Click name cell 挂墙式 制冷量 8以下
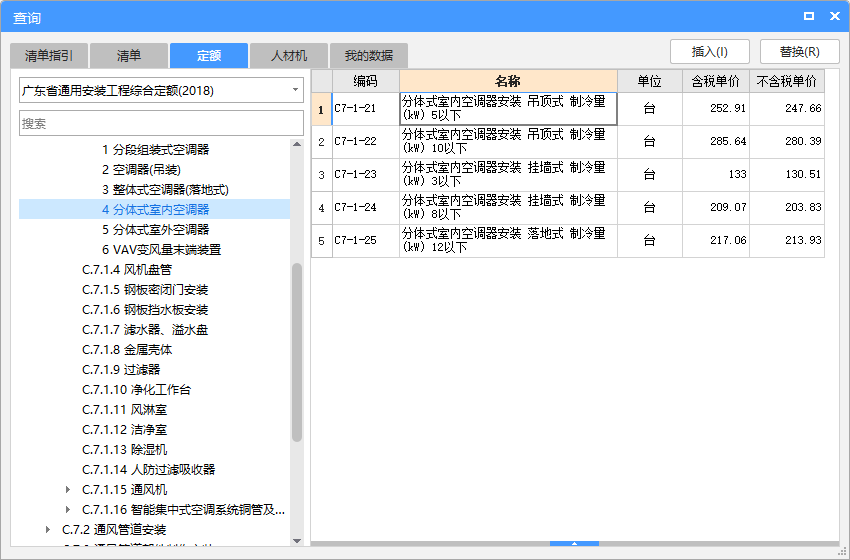 point(508,208)
